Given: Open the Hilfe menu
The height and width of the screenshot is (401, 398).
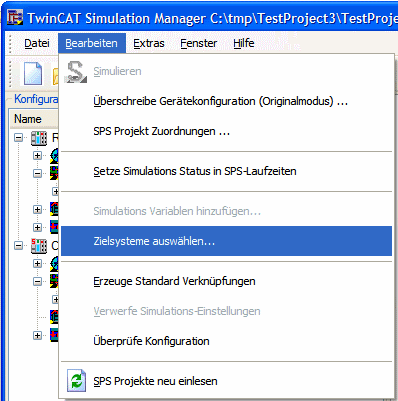Looking at the screenshot, I should 244,43.
